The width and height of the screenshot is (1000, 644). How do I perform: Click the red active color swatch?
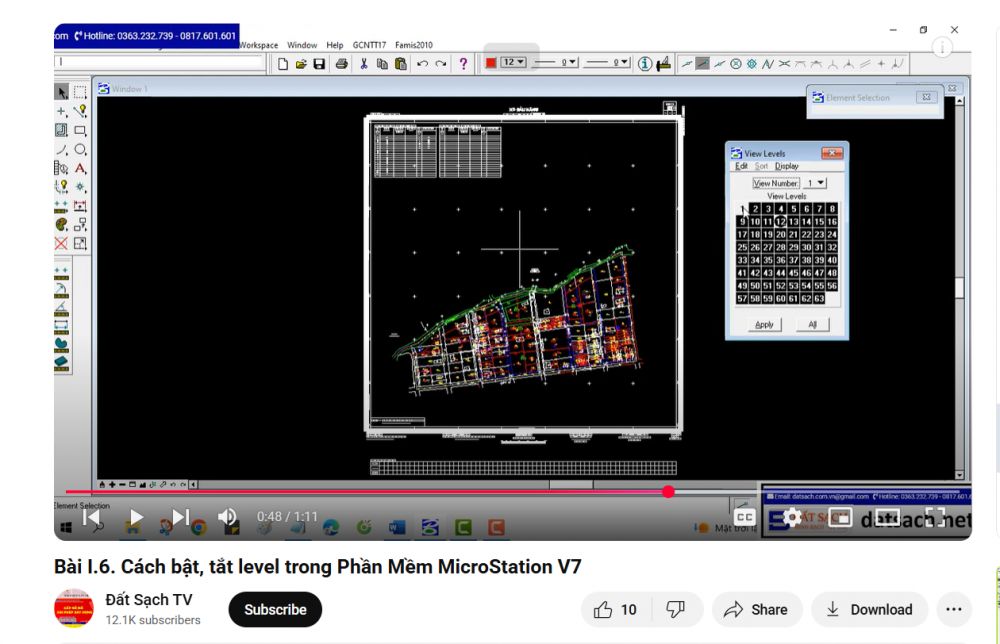[491, 63]
